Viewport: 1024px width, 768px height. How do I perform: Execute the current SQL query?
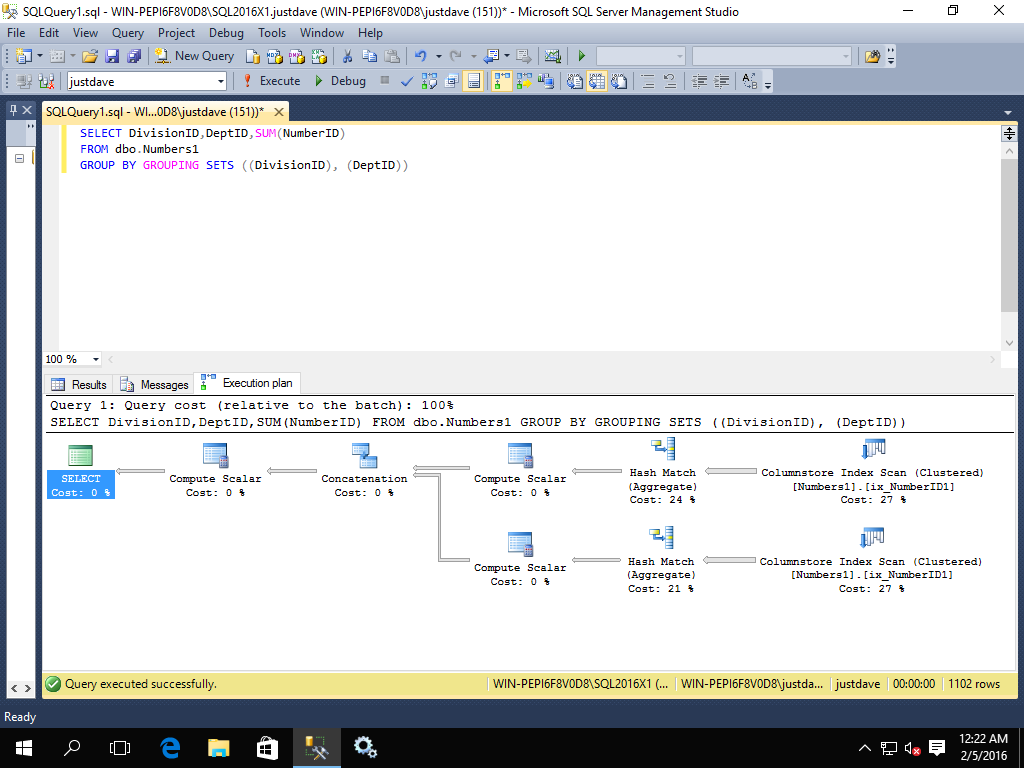pos(271,81)
